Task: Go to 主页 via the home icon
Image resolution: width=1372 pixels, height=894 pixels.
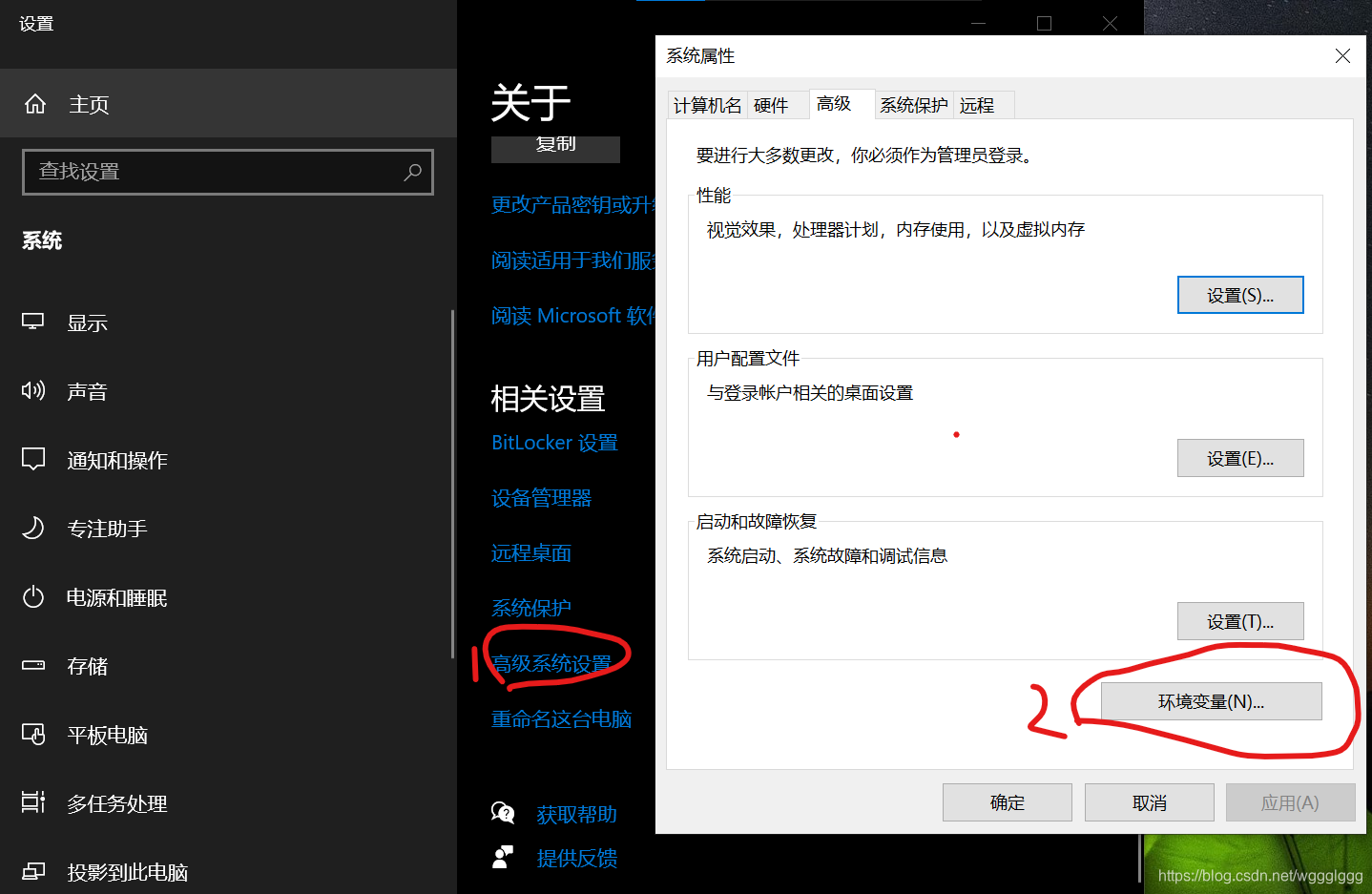Action: tap(34, 103)
